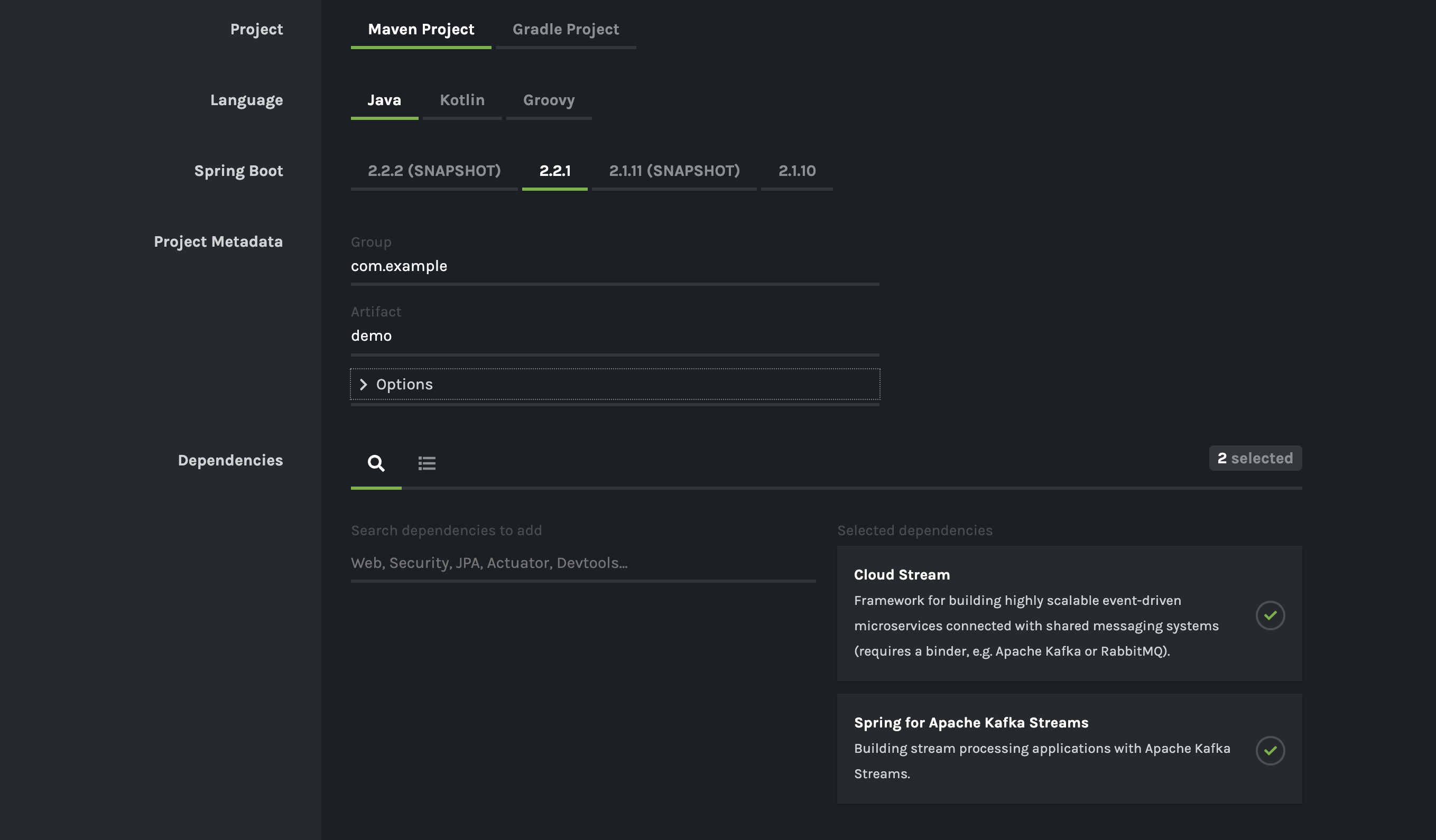Click the dependencies search icon
Screen dimensions: 1436x840
click(x=376, y=462)
